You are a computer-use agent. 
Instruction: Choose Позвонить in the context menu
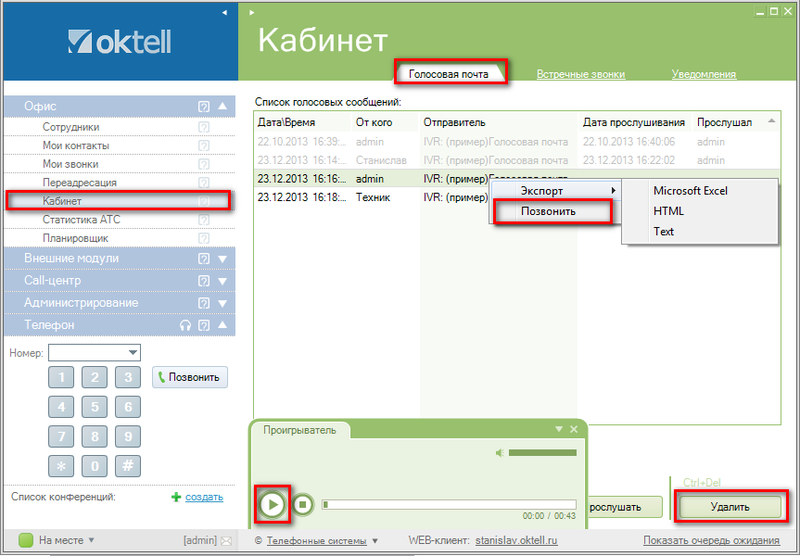coord(548,212)
